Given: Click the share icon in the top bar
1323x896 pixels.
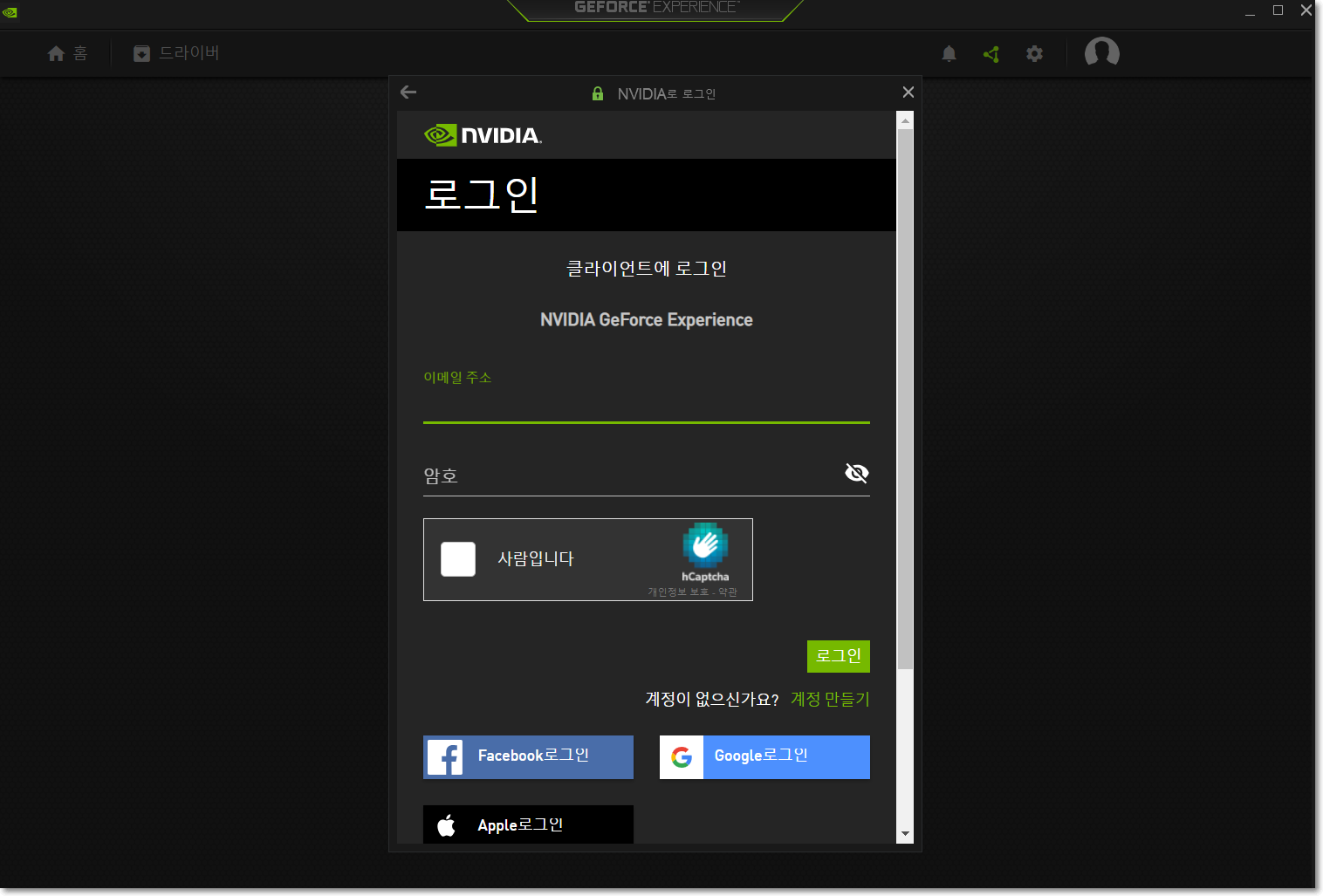Looking at the screenshot, I should click(991, 54).
